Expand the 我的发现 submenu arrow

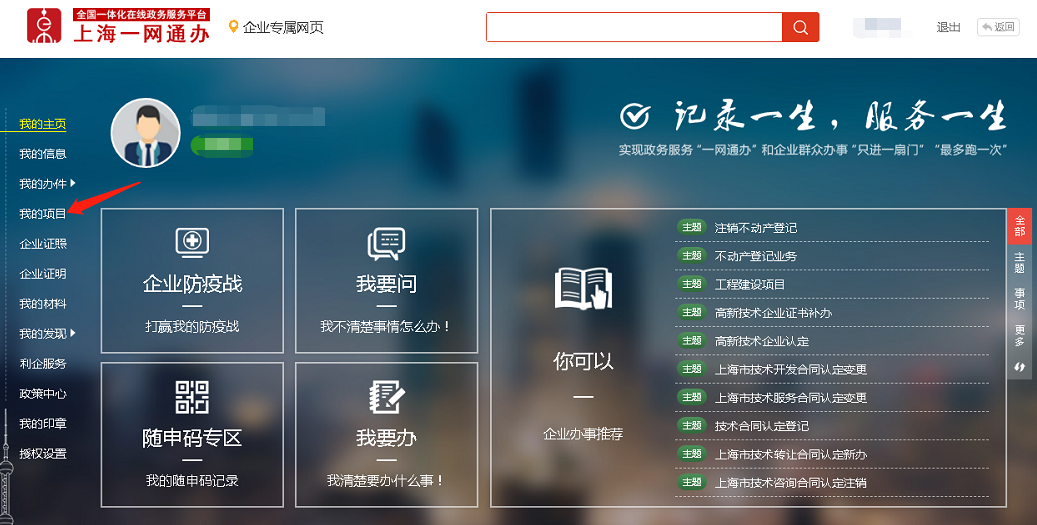[x=73, y=333]
